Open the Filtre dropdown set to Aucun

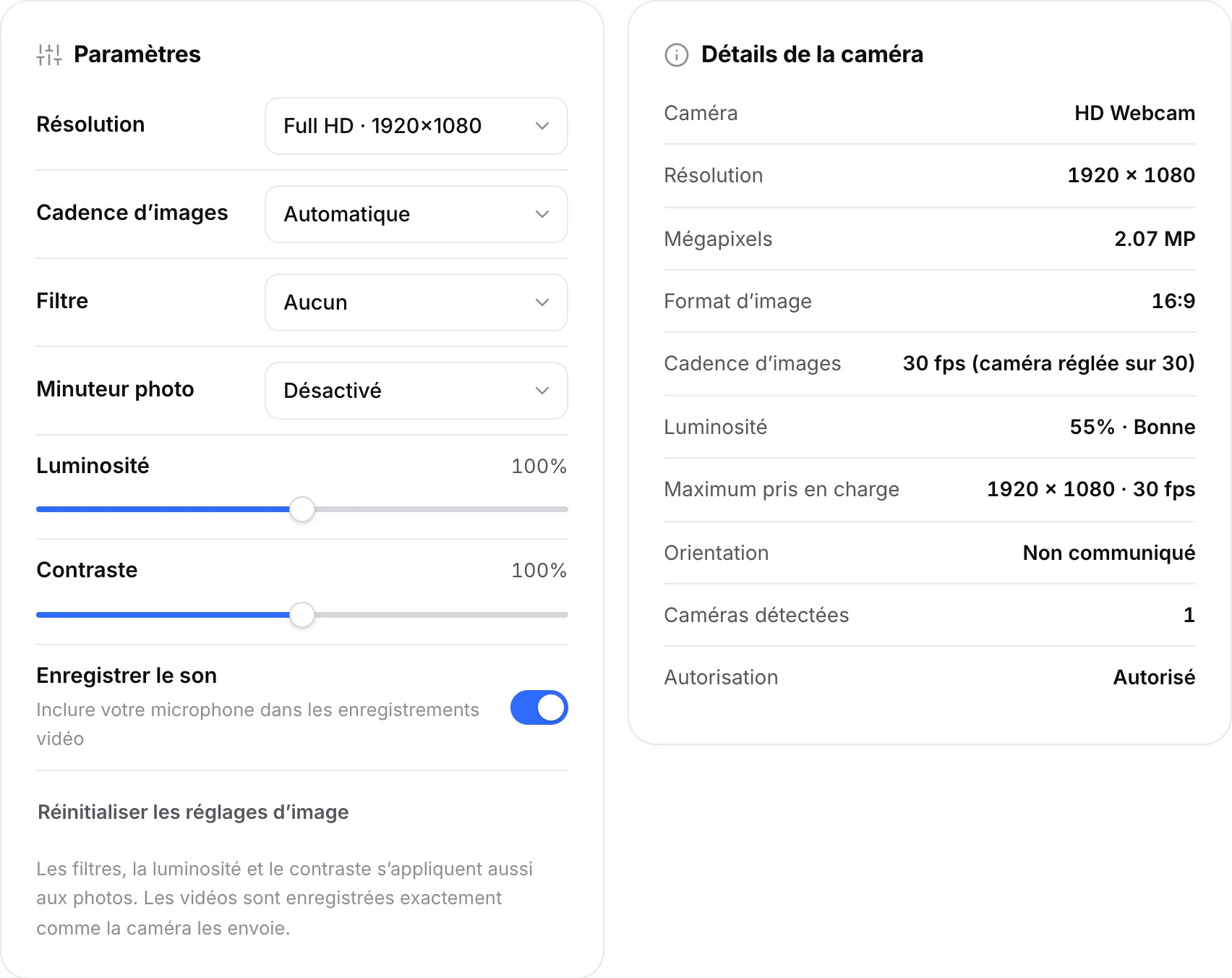coord(416,302)
